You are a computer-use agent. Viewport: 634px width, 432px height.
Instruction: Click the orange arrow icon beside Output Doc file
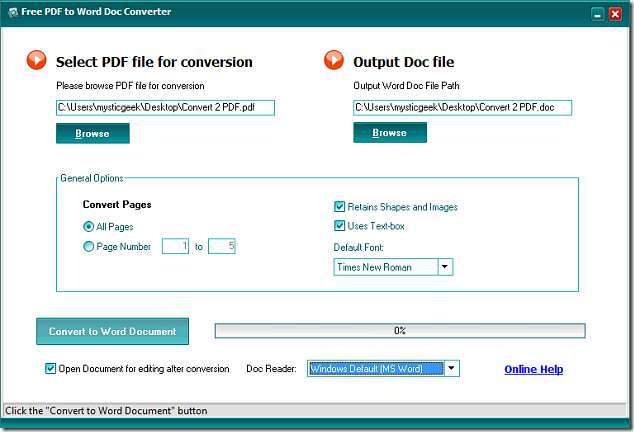(x=334, y=61)
